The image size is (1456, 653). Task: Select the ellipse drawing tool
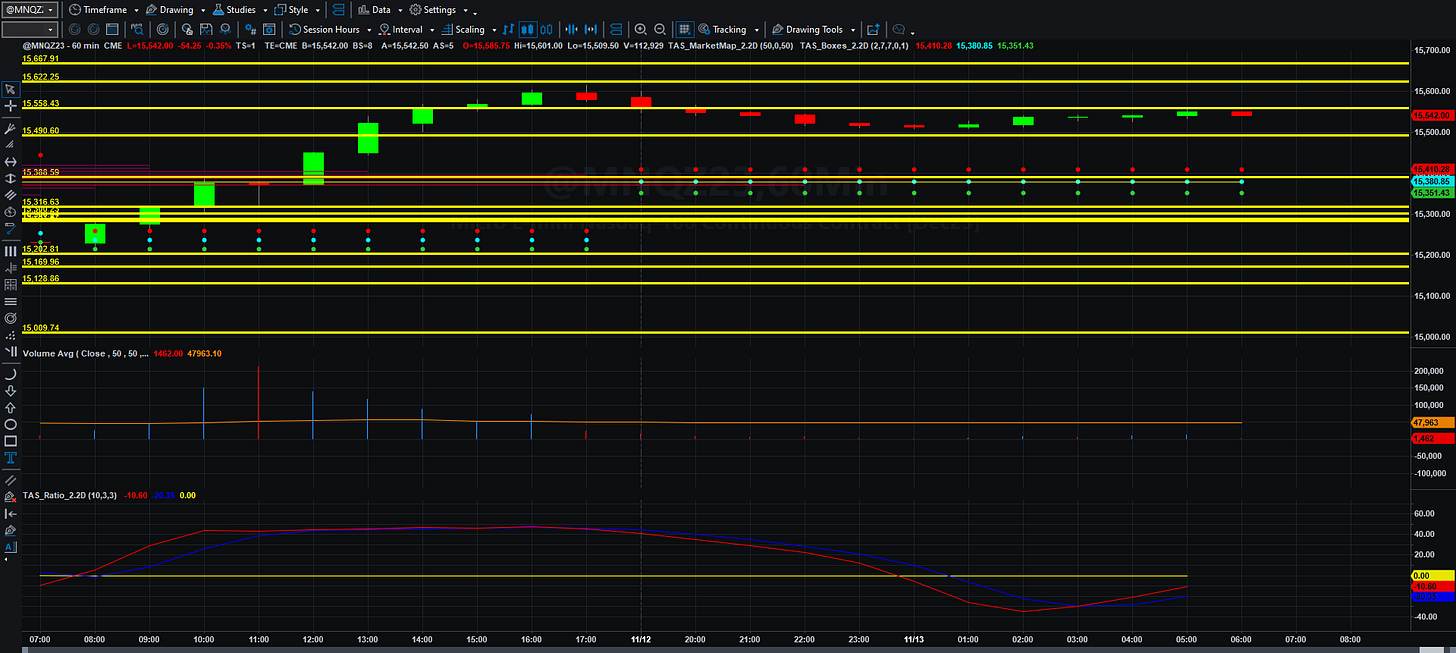click(x=10, y=423)
